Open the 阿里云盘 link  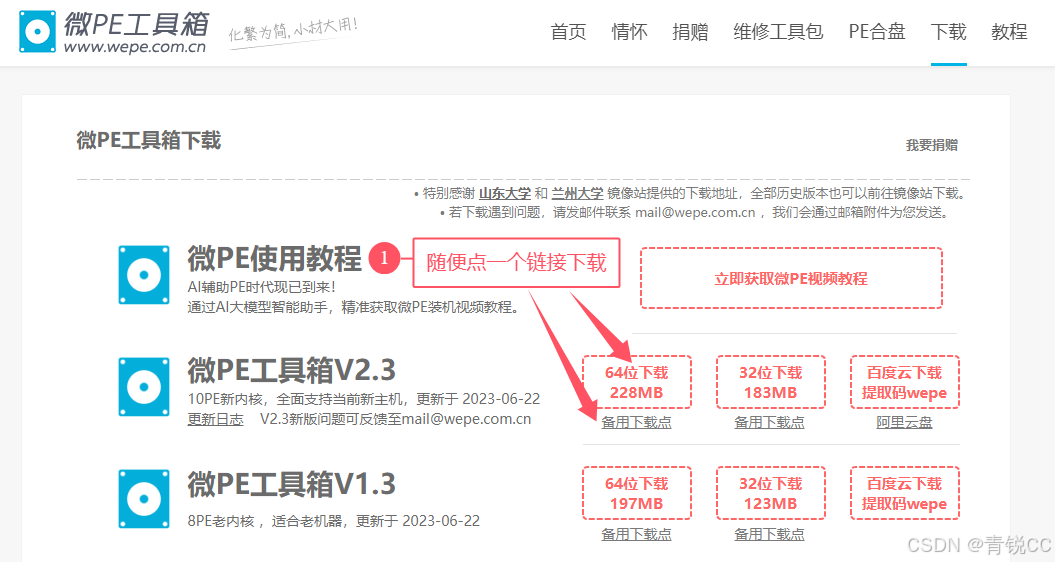click(x=904, y=423)
